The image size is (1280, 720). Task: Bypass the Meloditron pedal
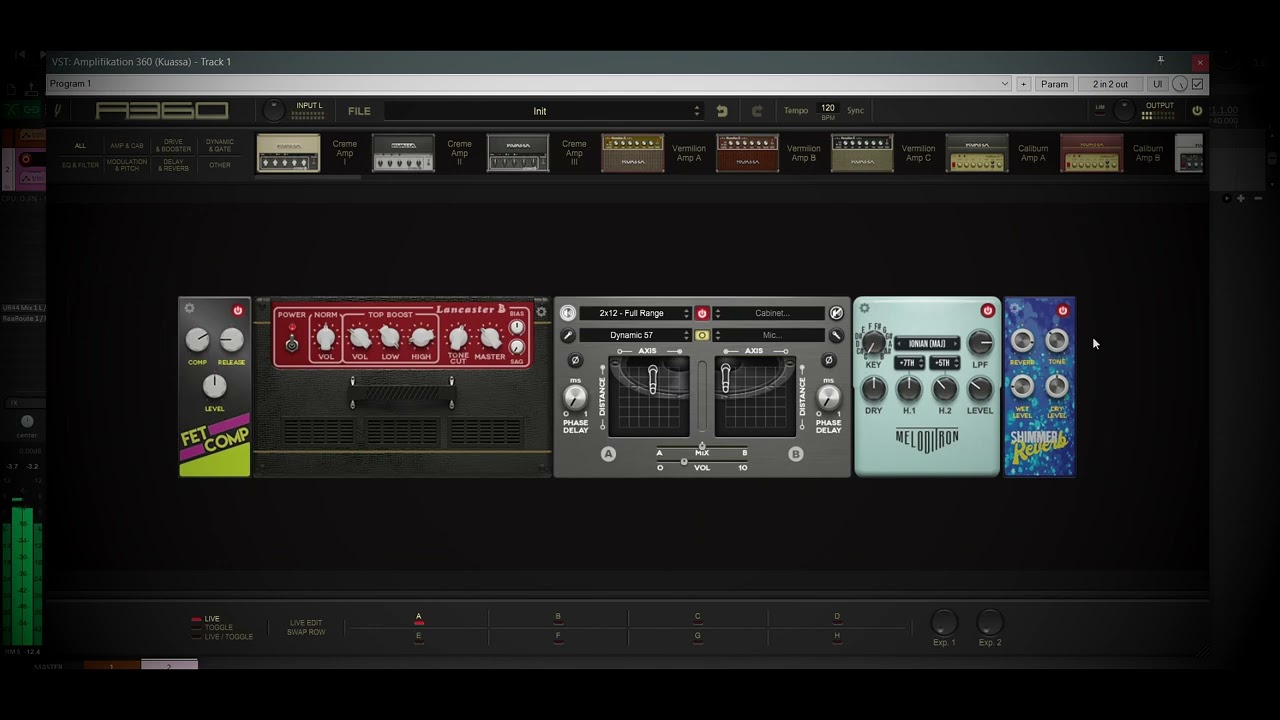pyautogui.click(x=987, y=310)
